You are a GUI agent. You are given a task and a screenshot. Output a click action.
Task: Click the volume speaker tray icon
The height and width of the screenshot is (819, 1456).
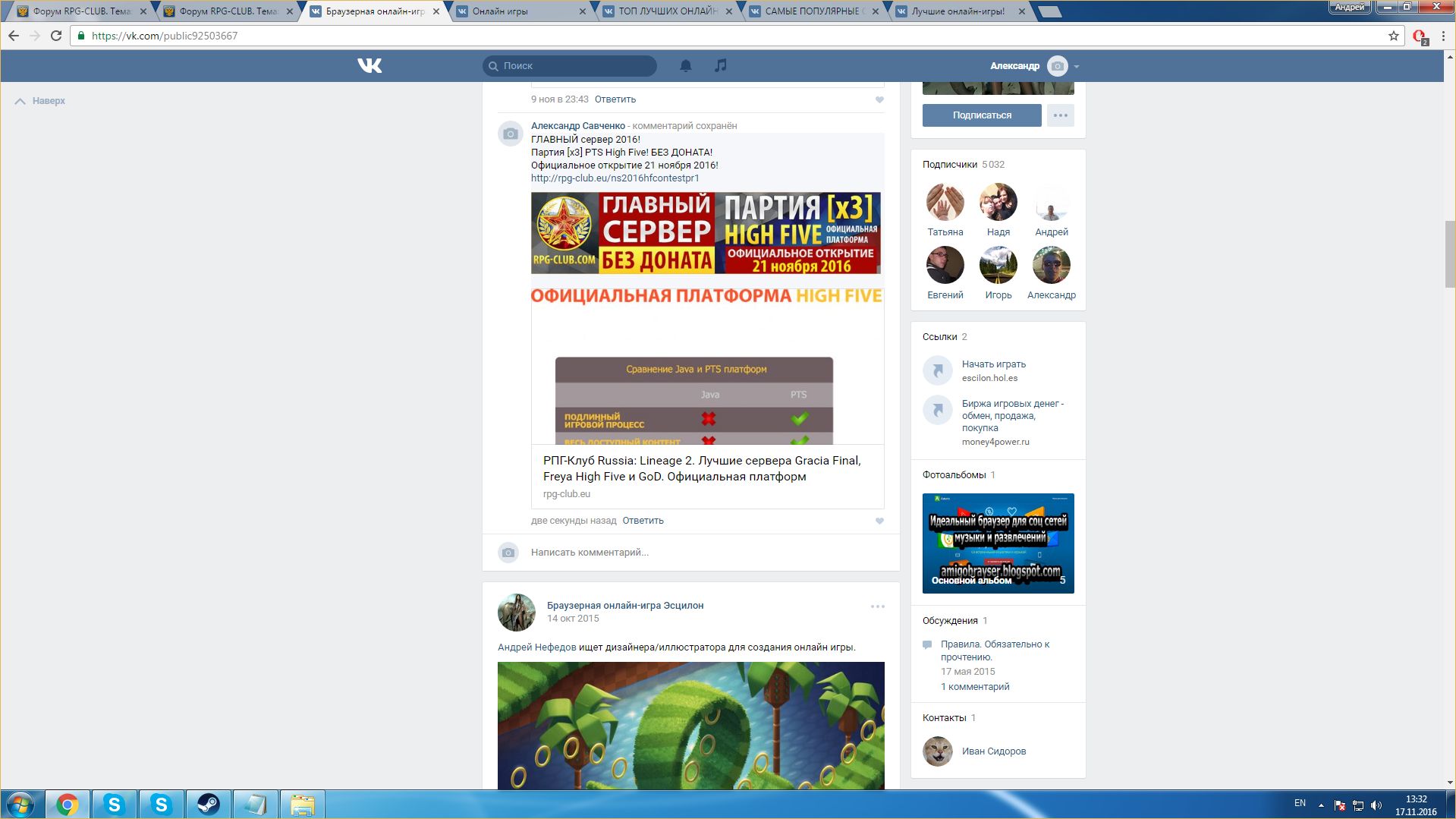(x=1376, y=805)
